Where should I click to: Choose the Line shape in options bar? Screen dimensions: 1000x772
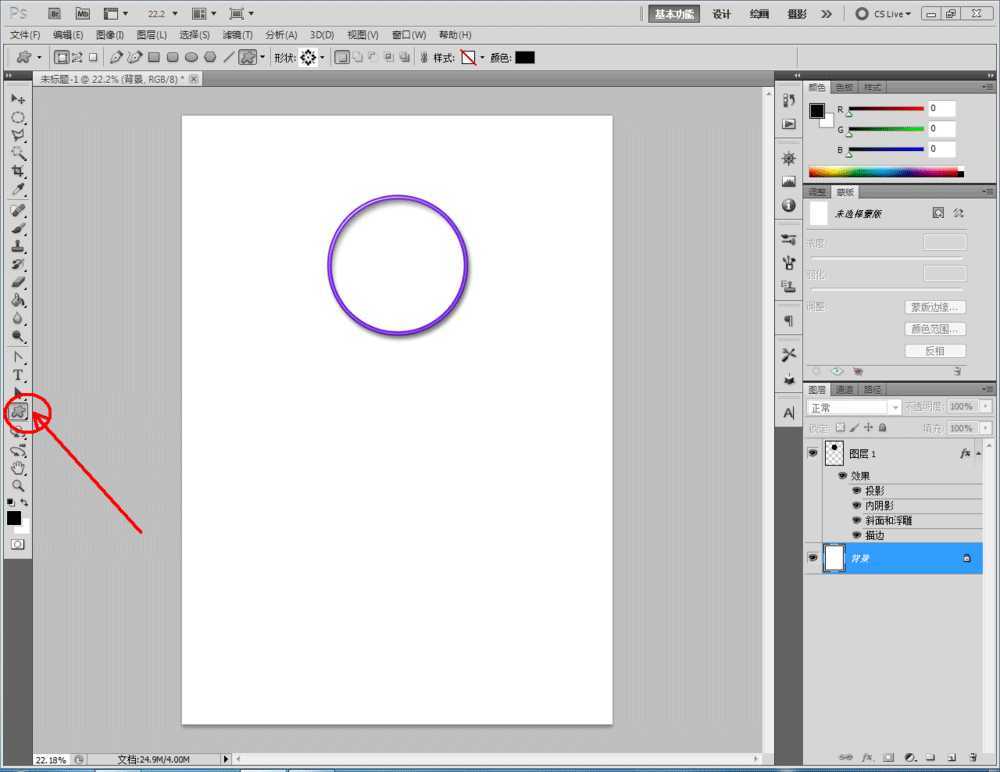pos(228,58)
